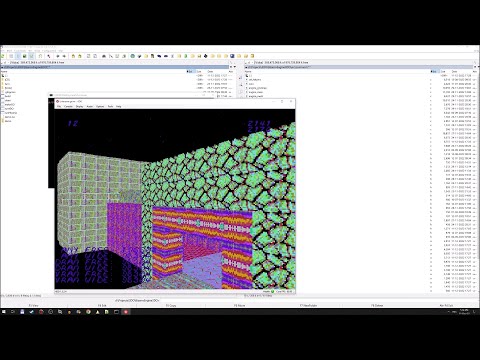Open the emulator's File menu

59,106
